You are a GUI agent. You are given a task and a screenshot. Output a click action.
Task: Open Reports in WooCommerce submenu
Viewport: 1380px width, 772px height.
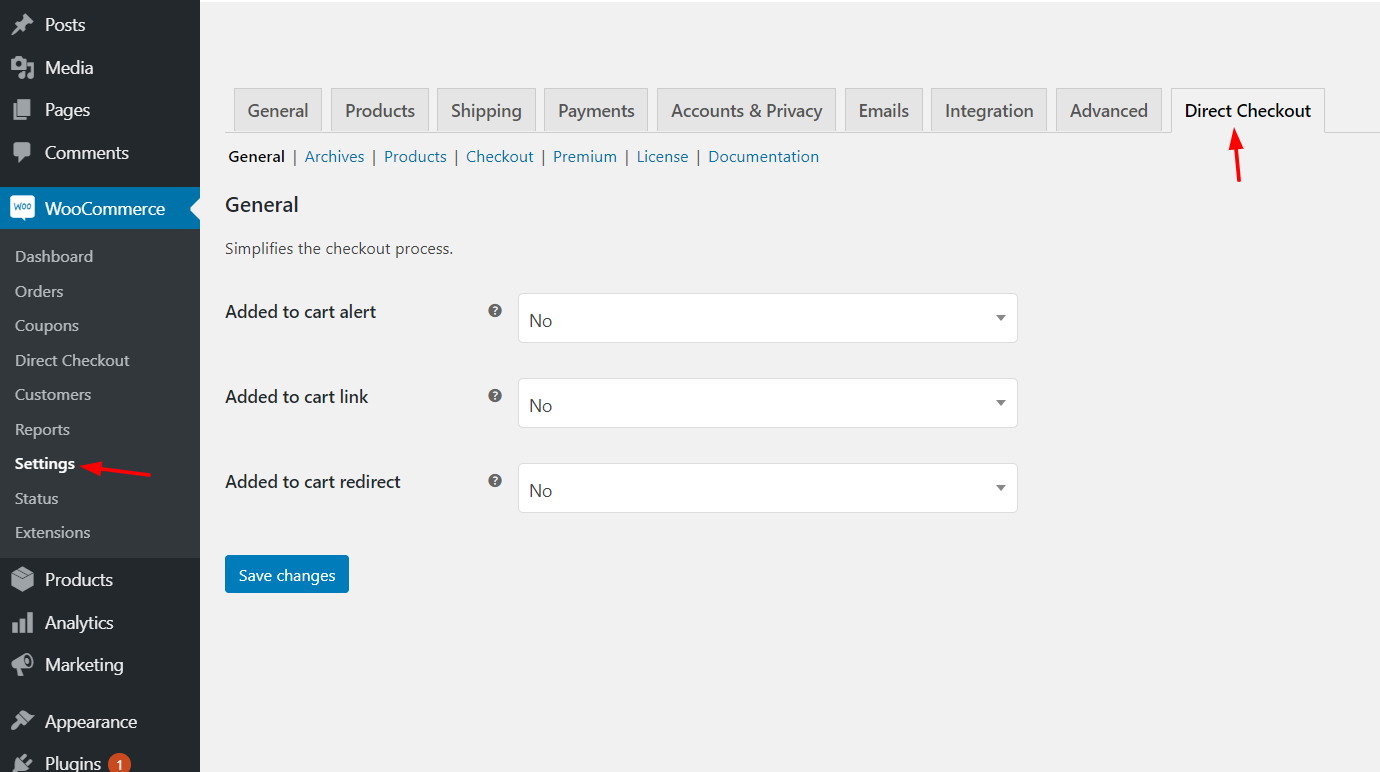coord(42,430)
